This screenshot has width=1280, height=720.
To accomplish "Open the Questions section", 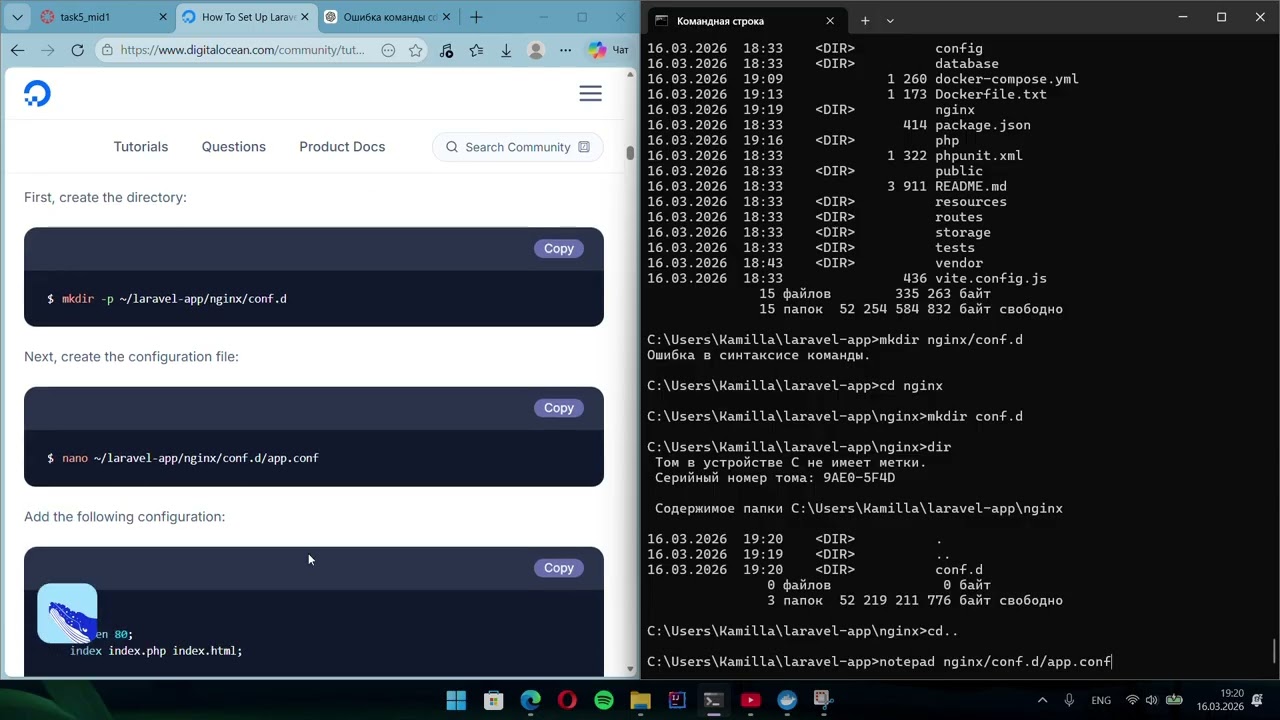I will (x=234, y=147).
